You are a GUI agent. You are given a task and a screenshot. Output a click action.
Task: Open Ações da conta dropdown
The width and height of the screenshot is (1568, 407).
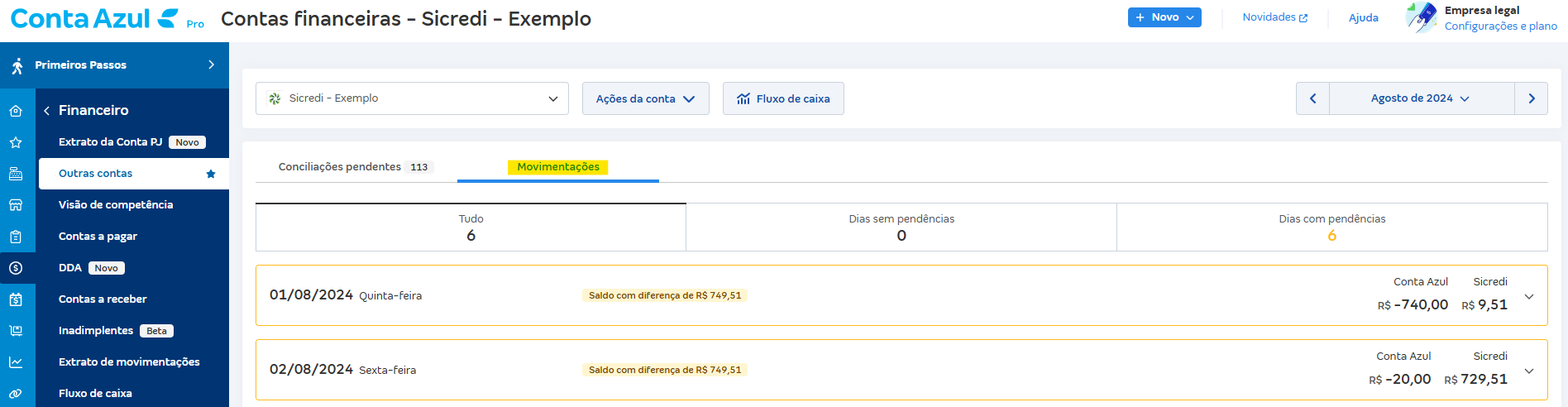point(645,98)
